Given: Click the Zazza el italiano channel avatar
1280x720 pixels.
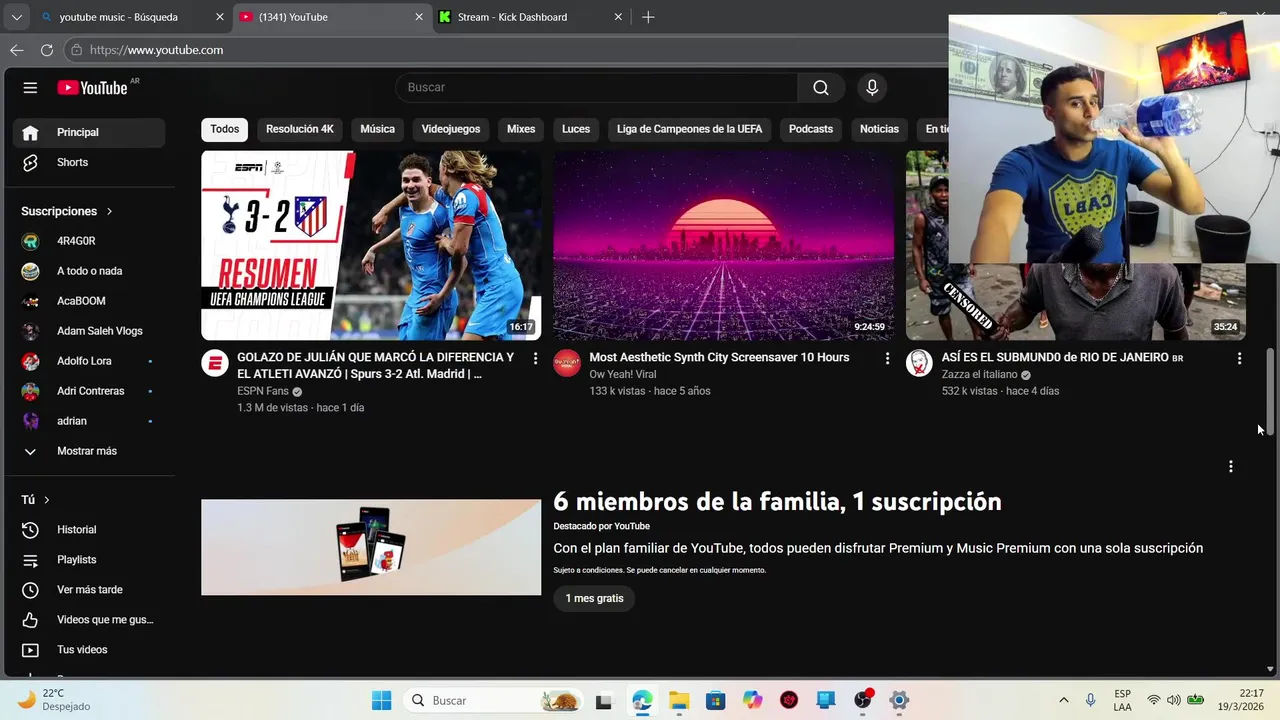Looking at the screenshot, I should coord(919,363).
